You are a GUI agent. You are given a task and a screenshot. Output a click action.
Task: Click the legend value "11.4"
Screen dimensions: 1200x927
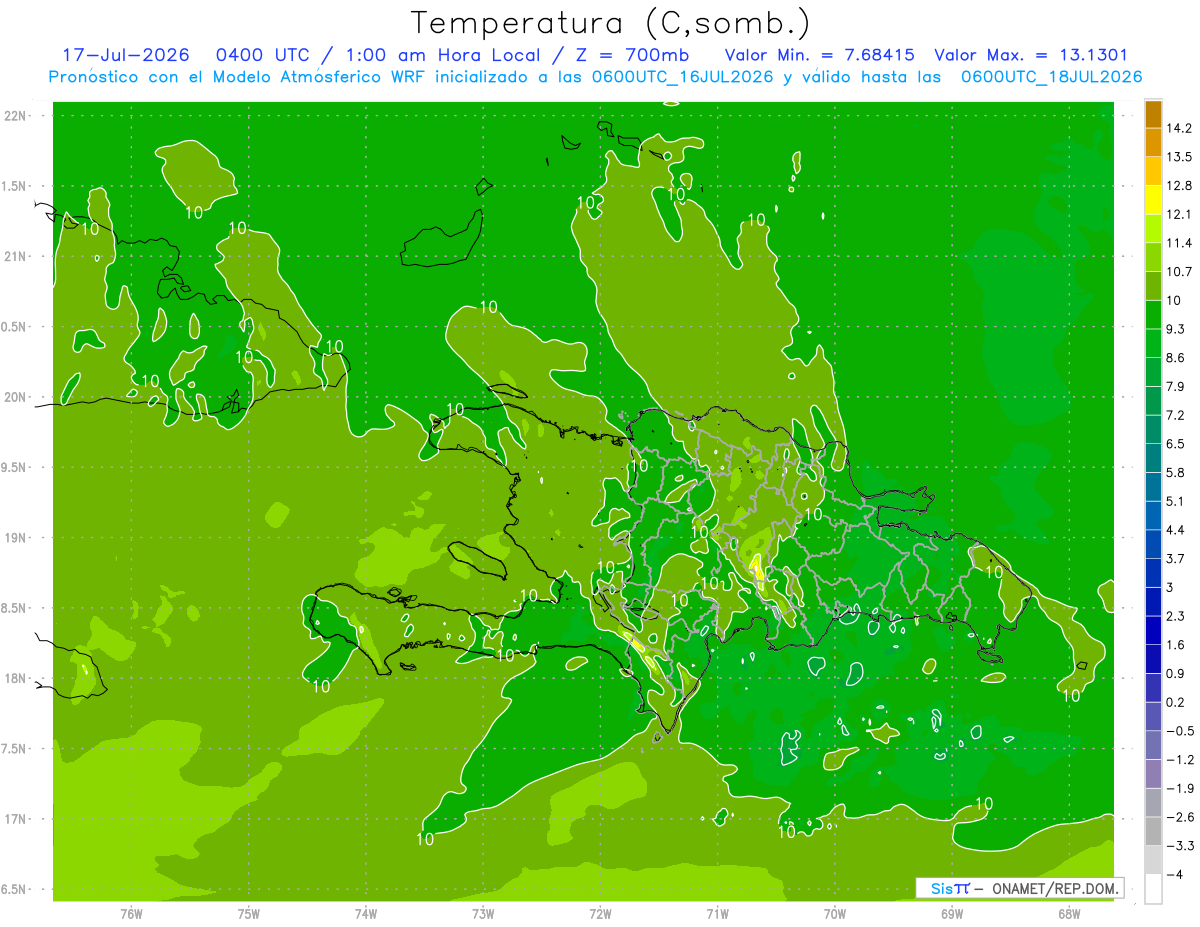[x=1178, y=243]
